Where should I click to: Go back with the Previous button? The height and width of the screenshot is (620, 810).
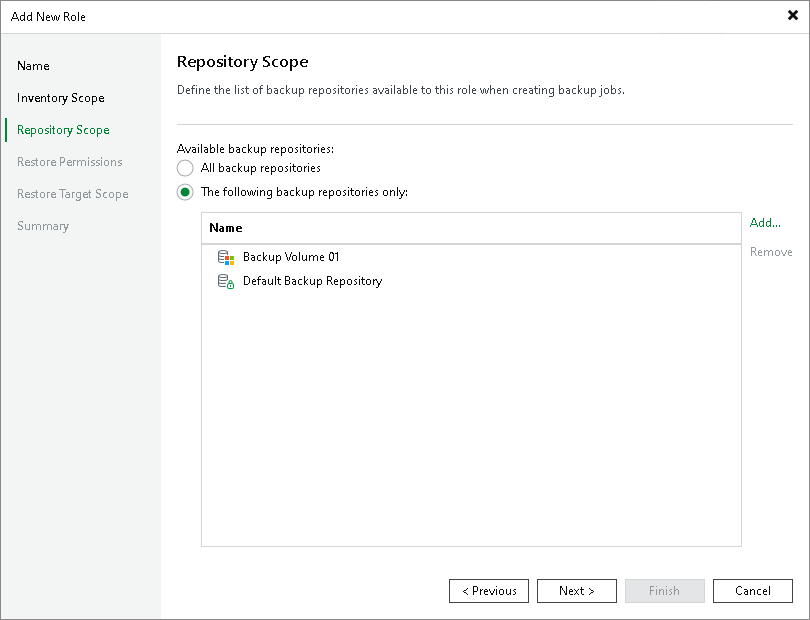tap(489, 591)
